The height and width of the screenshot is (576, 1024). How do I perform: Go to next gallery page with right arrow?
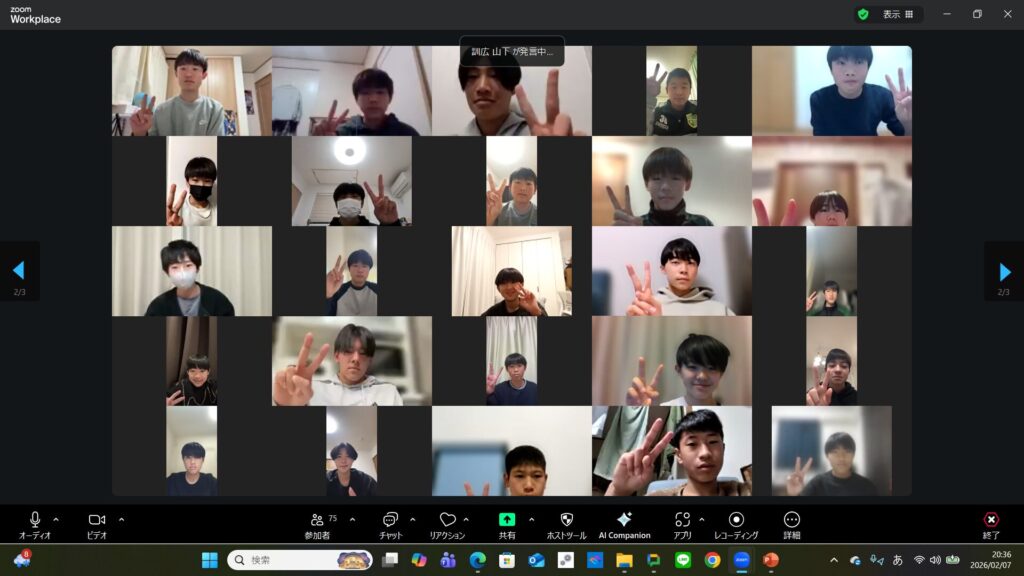coord(1004,271)
